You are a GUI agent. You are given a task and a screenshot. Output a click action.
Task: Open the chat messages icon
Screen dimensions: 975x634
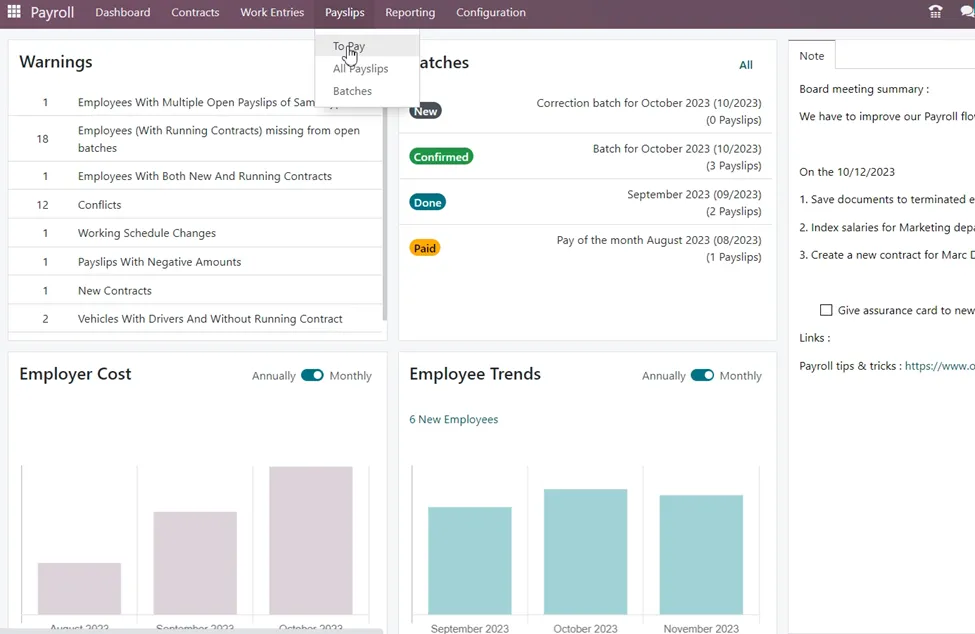[967, 12]
